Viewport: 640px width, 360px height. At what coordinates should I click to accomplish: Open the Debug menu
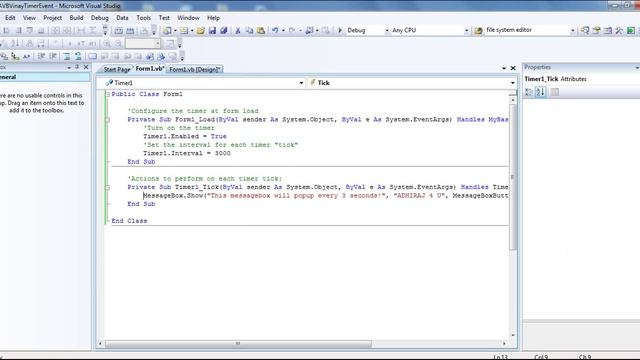100,18
